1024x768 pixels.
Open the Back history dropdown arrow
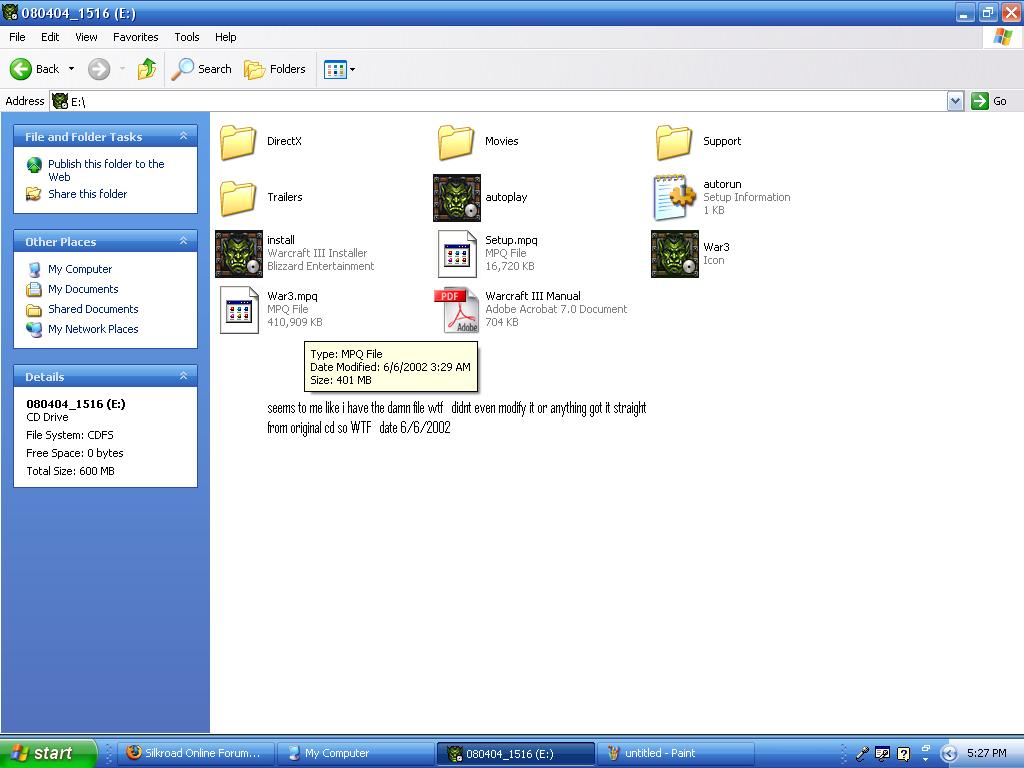71,69
